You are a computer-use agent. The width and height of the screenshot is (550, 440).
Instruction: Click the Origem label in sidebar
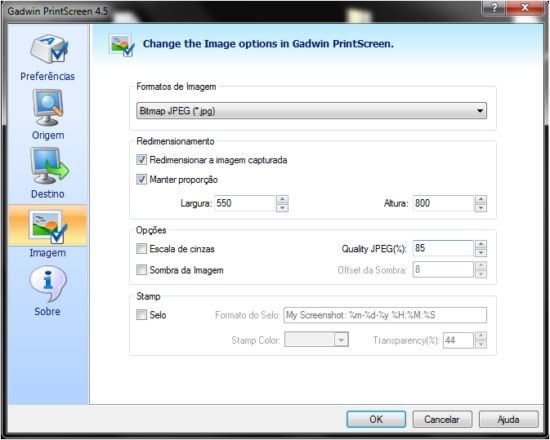click(48, 135)
